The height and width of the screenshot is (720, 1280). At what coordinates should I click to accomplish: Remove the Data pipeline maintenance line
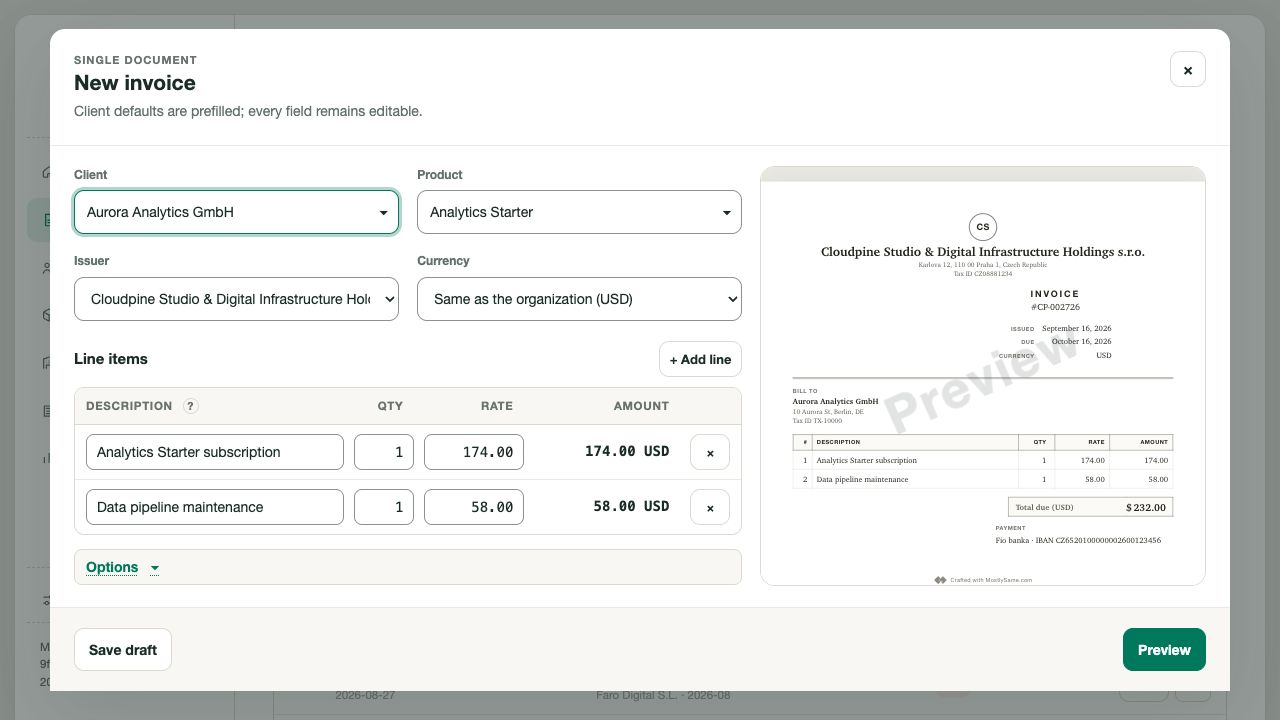(x=710, y=507)
